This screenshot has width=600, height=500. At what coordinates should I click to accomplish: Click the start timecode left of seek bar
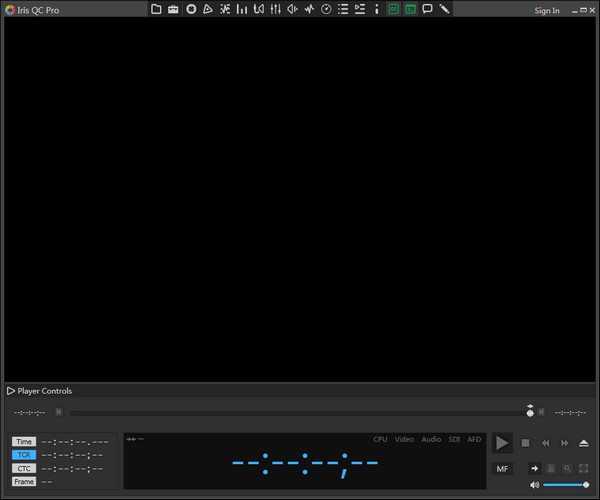pyautogui.click(x=29, y=413)
